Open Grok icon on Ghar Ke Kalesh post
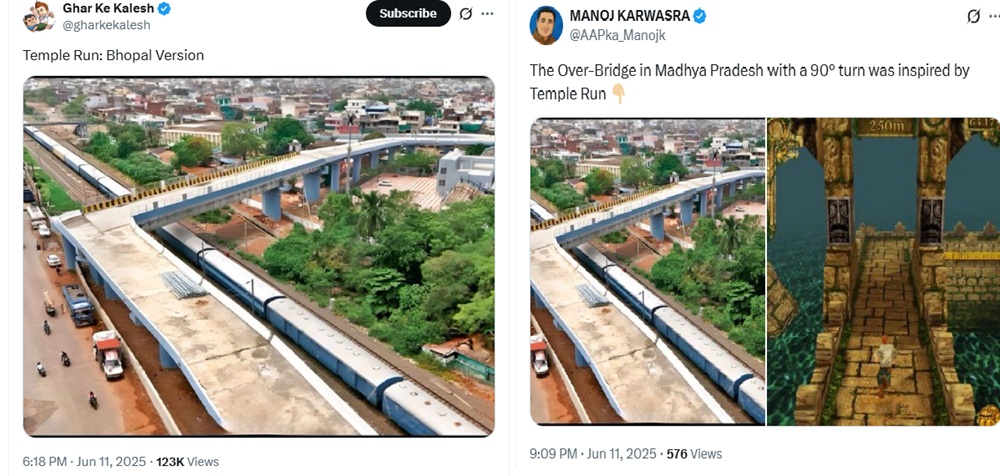This screenshot has height=476, width=1000. pyautogui.click(x=465, y=14)
